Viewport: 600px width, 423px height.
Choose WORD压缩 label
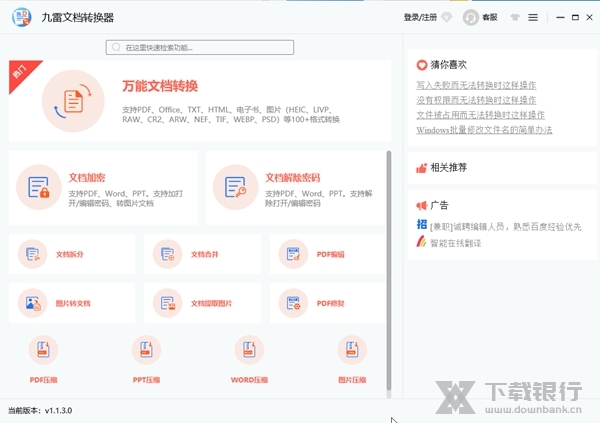pyautogui.click(x=249, y=380)
